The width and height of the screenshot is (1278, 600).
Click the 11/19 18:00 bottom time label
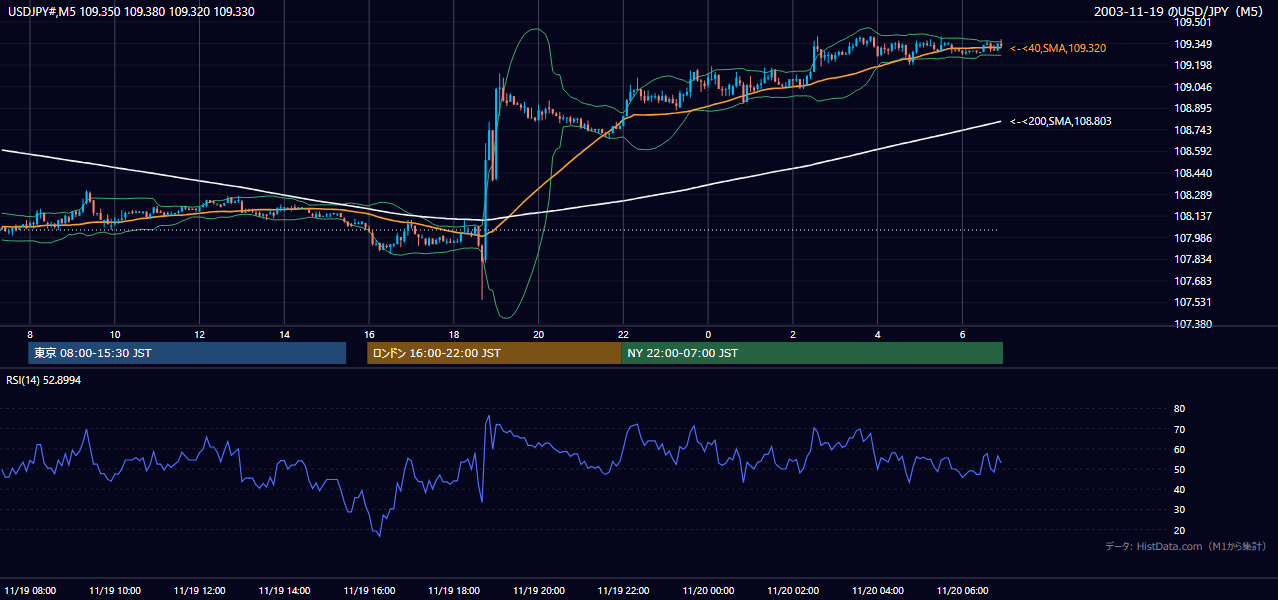pos(454,590)
